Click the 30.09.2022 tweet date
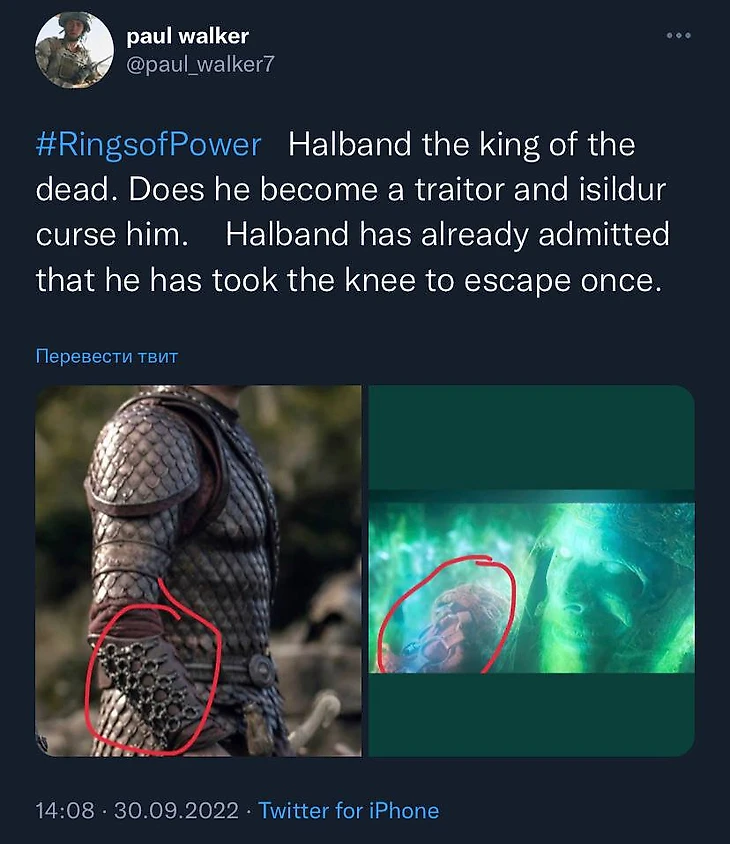 coord(177,810)
